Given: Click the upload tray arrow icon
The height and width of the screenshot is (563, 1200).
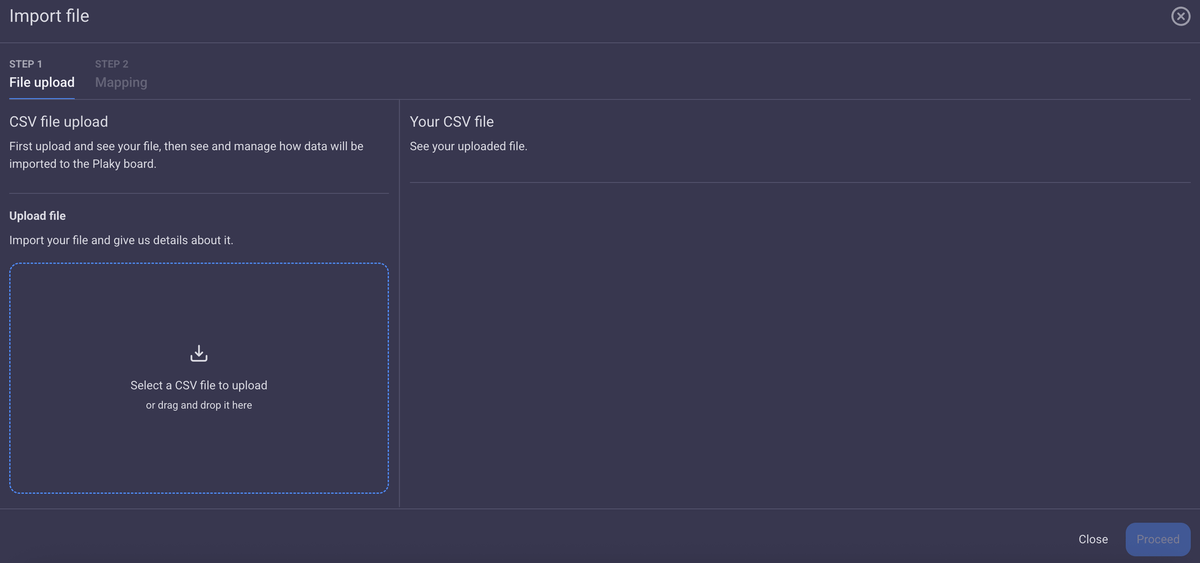Looking at the screenshot, I should tap(199, 353).
